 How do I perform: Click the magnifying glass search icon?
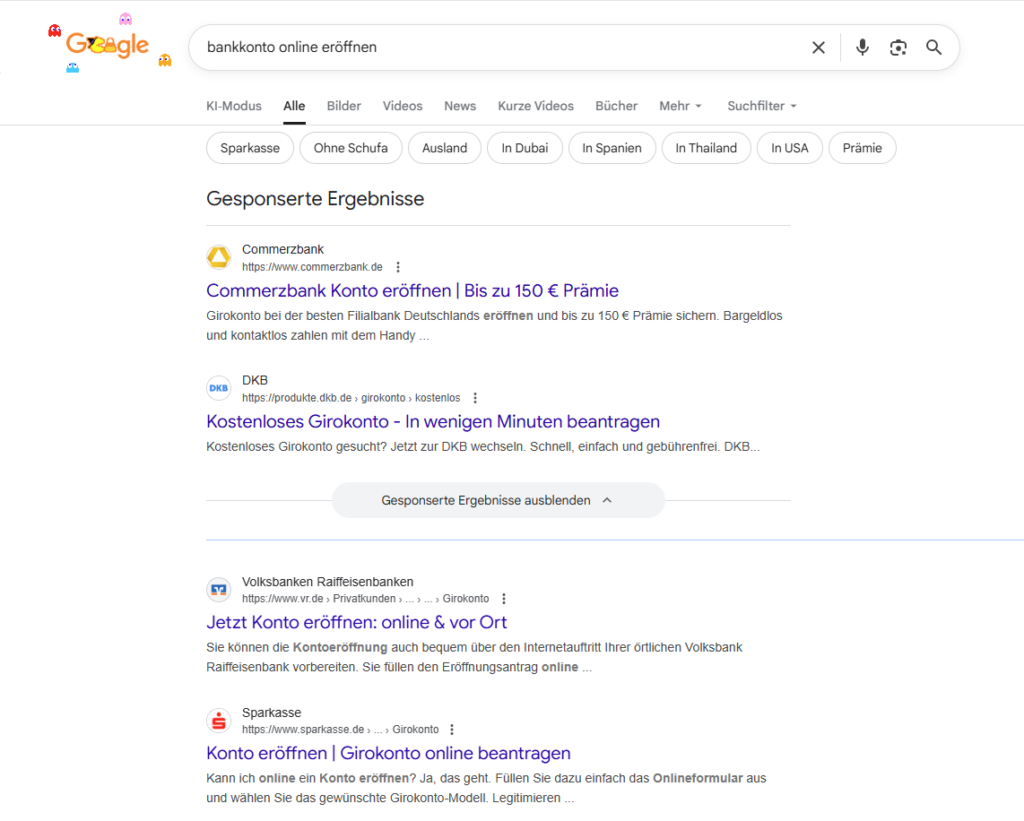point(934,47)
